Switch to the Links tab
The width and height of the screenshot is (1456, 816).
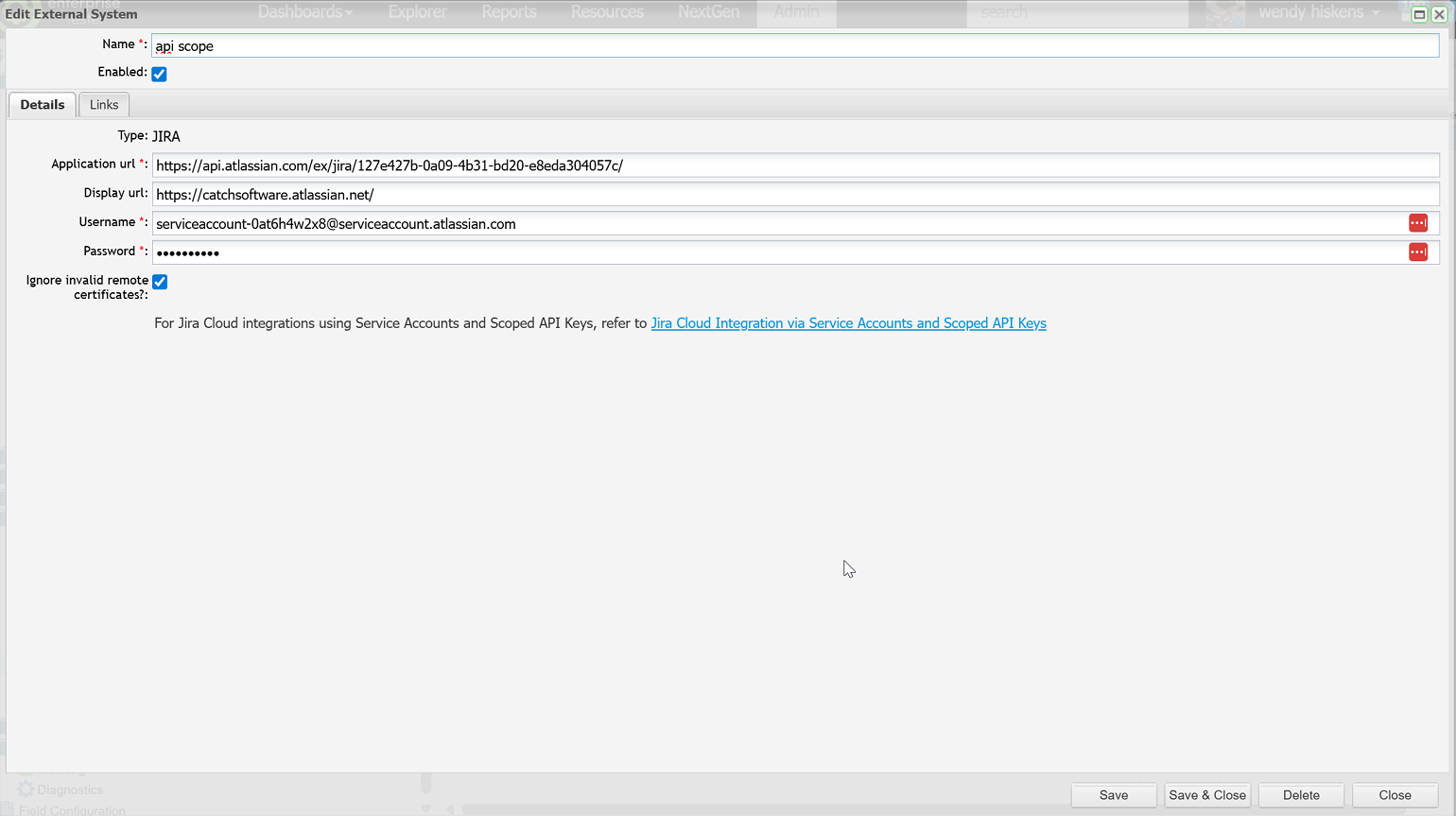(104, 105)
